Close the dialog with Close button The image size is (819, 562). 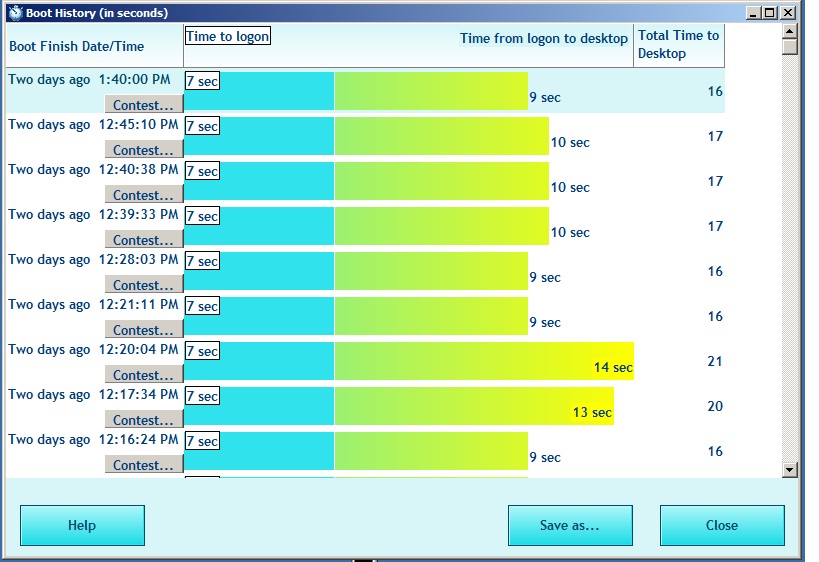[x=722, y=525]
